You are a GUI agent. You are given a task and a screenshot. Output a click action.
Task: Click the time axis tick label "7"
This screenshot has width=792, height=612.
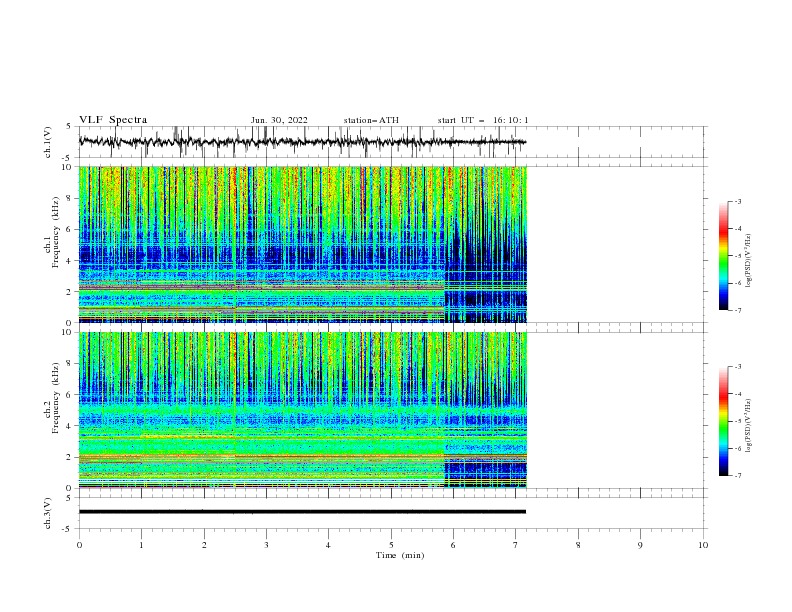coord(516,545)
